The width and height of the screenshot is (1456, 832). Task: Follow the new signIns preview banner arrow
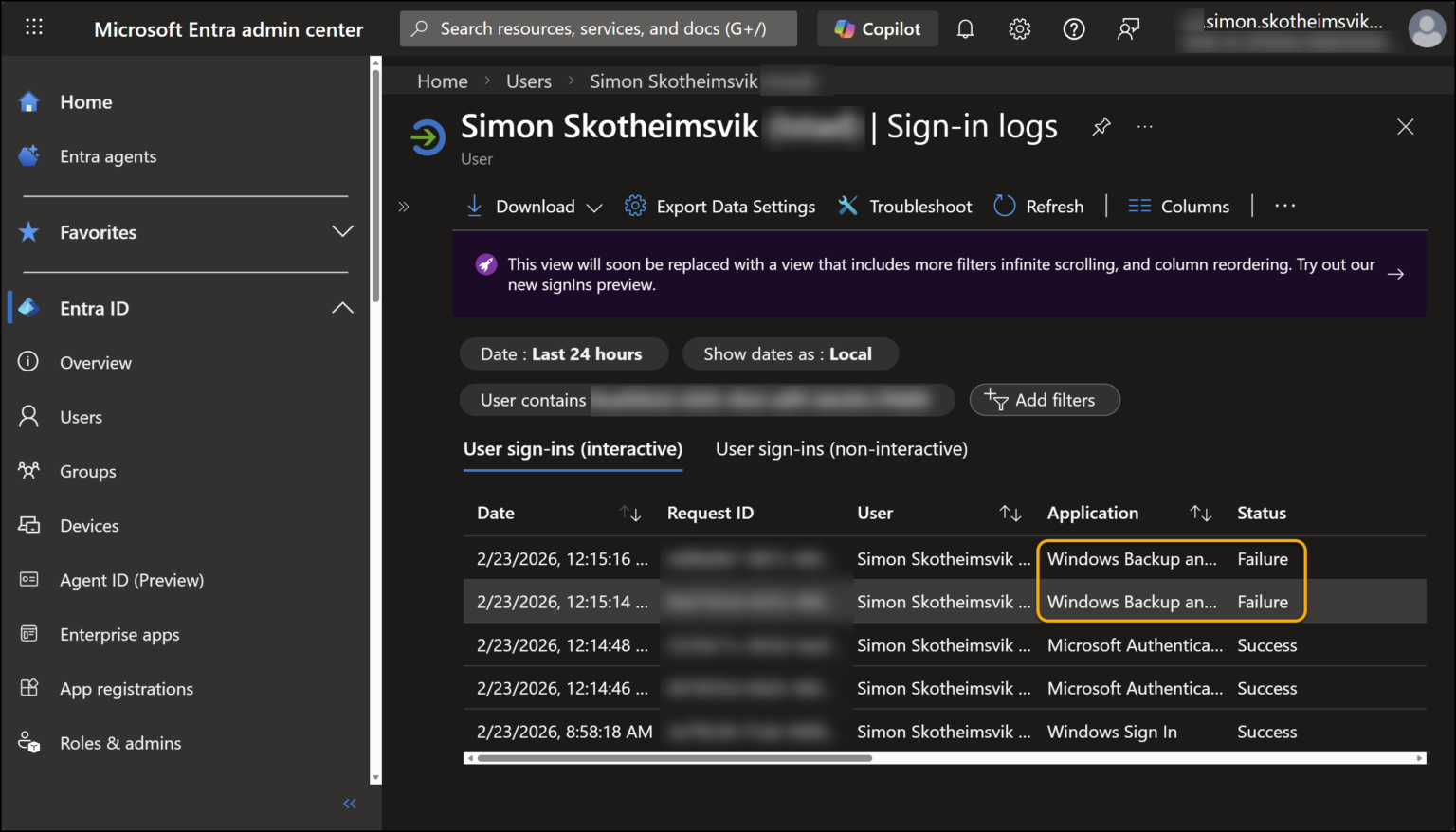[1395, 274]
